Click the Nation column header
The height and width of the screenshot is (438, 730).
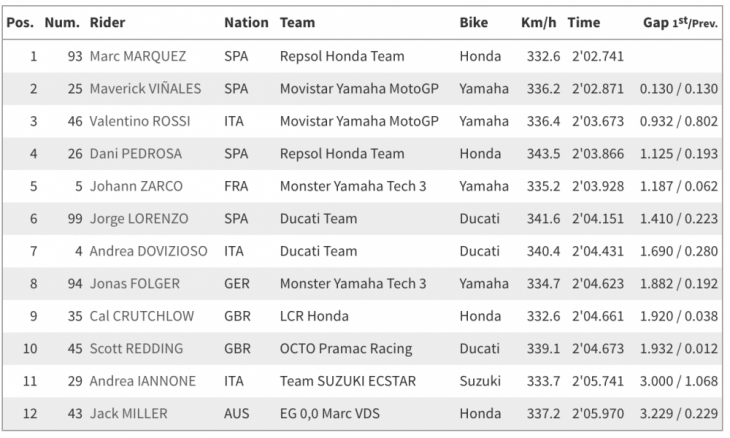(x=246, y=22)
